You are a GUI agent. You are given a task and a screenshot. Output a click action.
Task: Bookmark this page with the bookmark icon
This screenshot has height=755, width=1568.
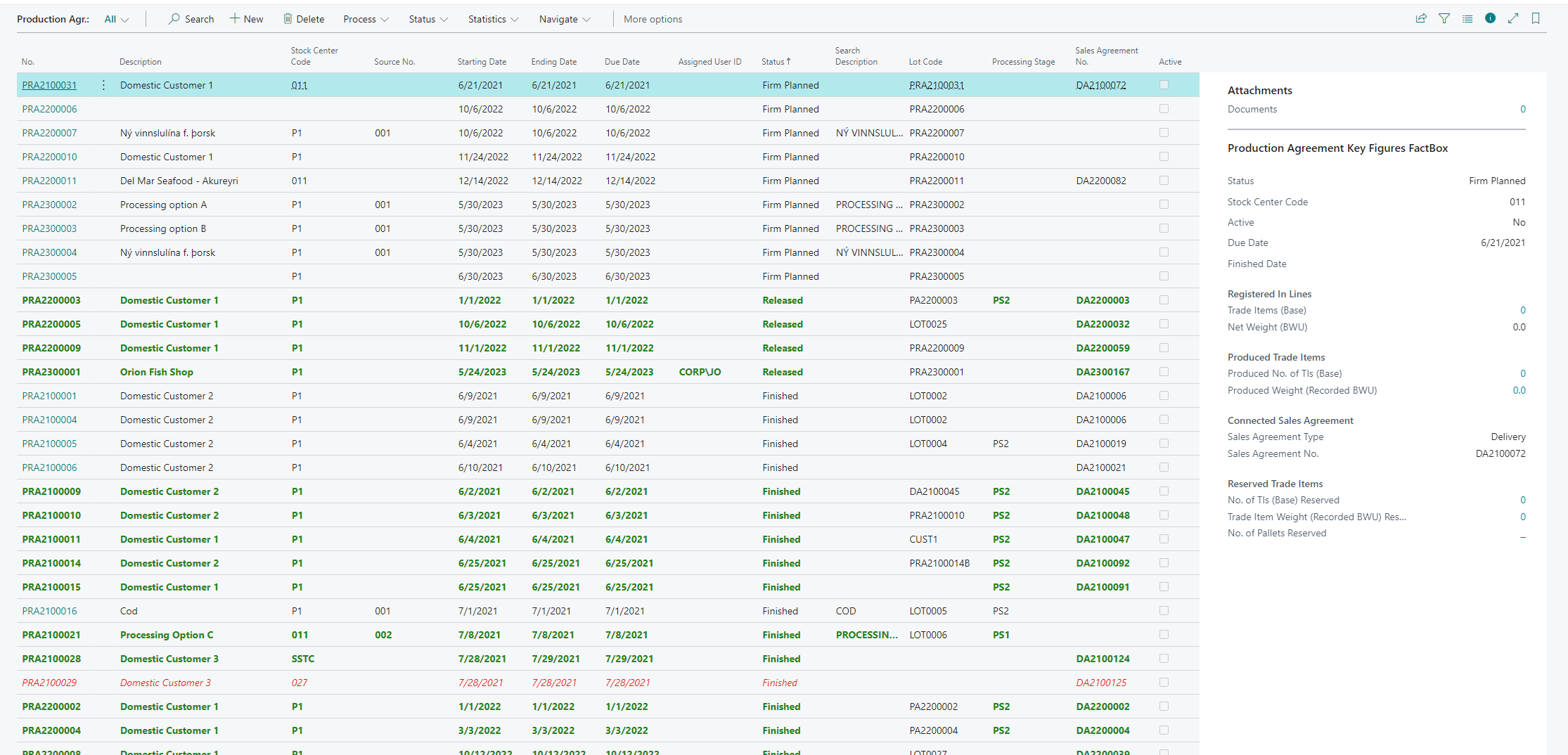coord(1536,19)
